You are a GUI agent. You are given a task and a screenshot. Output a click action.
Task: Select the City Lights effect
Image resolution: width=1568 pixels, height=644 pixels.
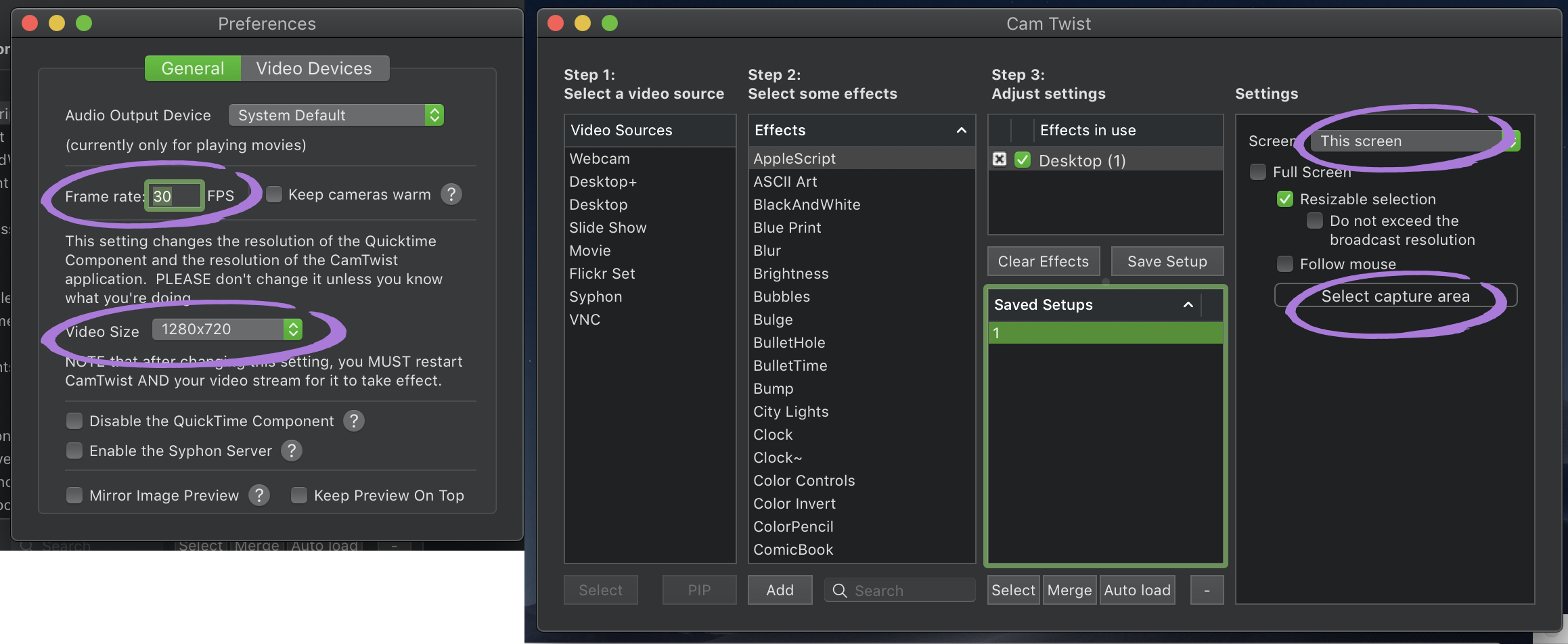(x=861, y=411)
